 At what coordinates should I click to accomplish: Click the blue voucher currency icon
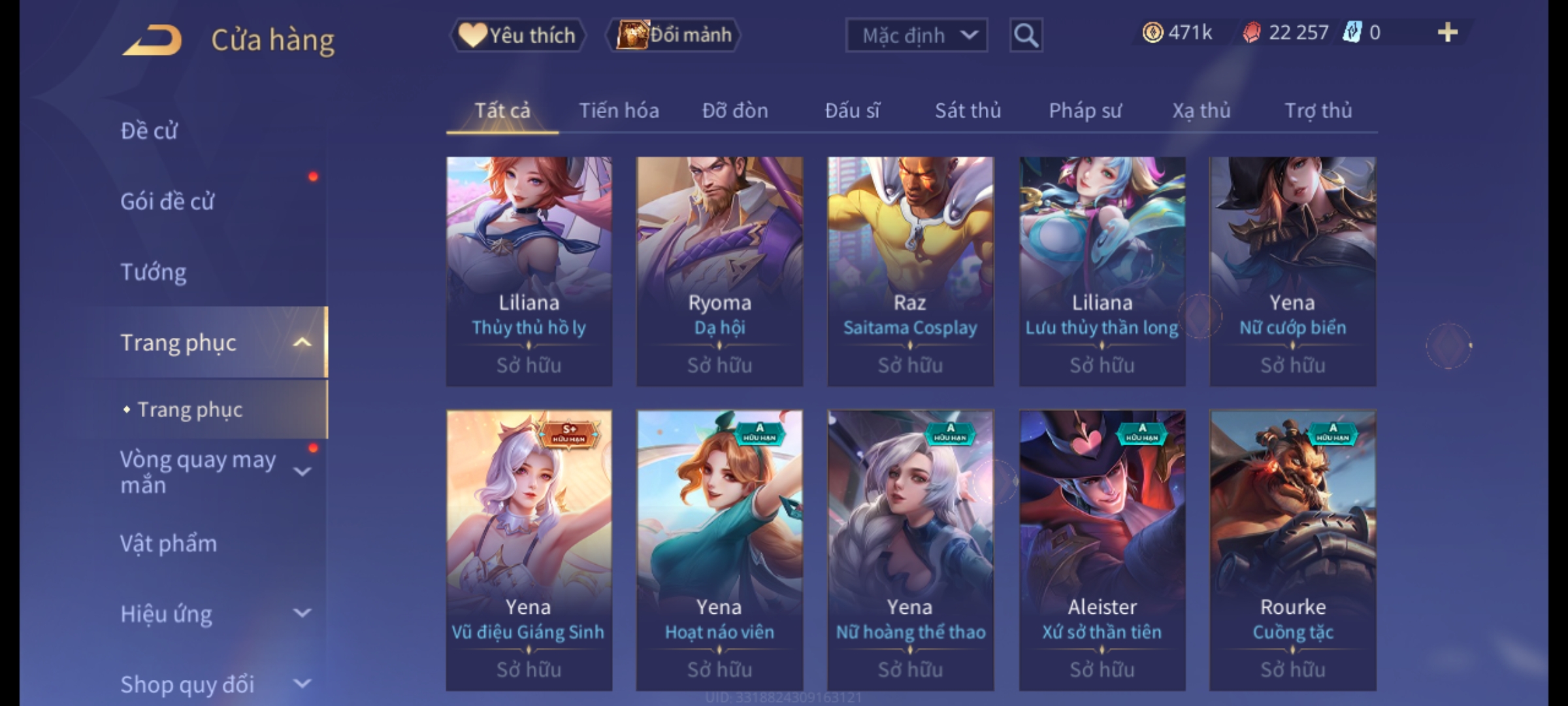[x=1352, y=33]
